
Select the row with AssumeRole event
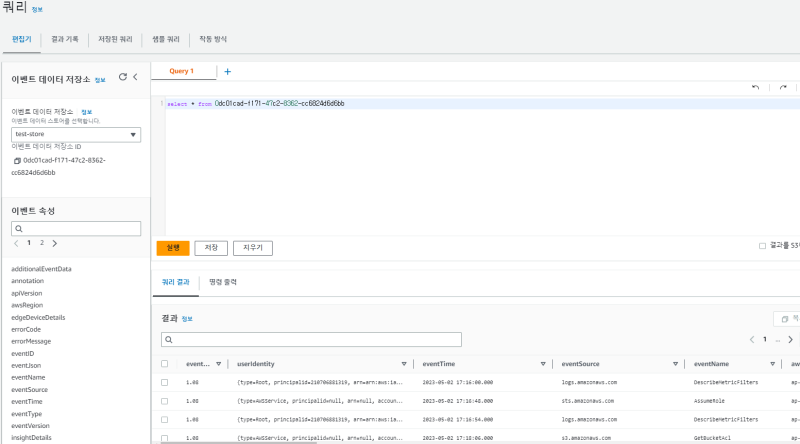point(165,401)
